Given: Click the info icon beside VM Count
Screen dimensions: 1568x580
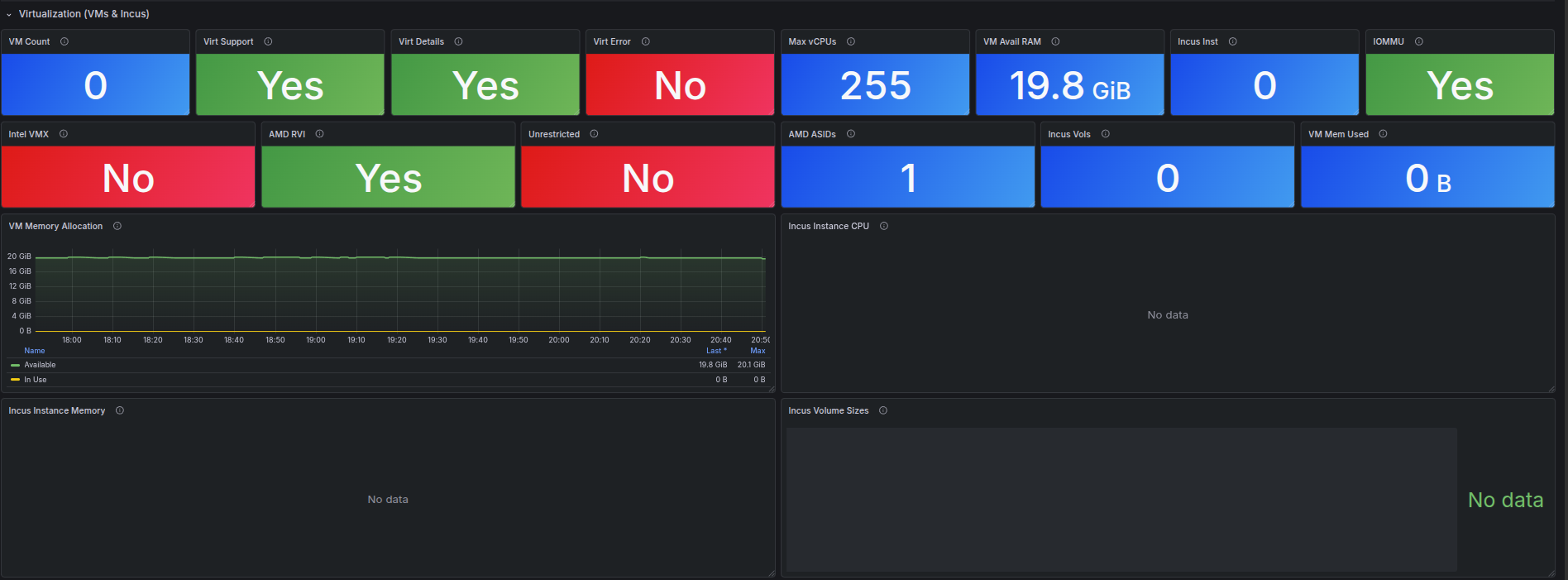Looking at the screenshot, I should pos(65,41).
